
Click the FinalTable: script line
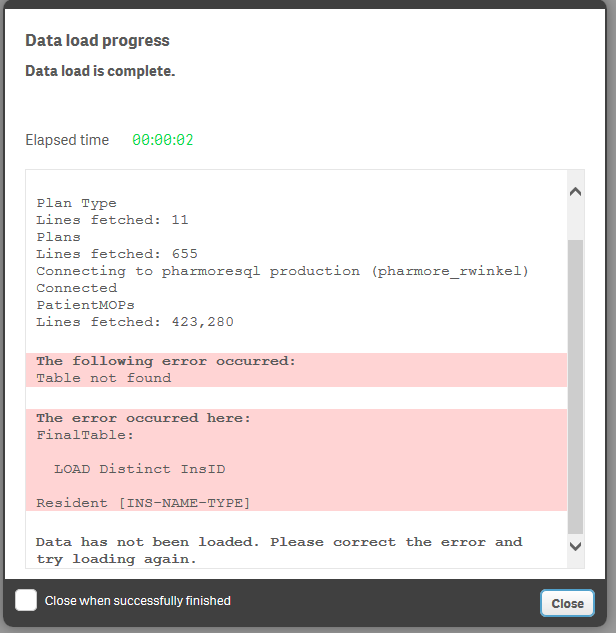(85, 435)
